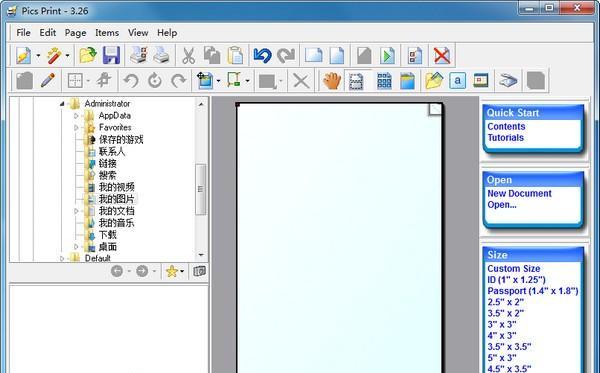Click the pencil edit icon
600x373 pixels.
48,81
